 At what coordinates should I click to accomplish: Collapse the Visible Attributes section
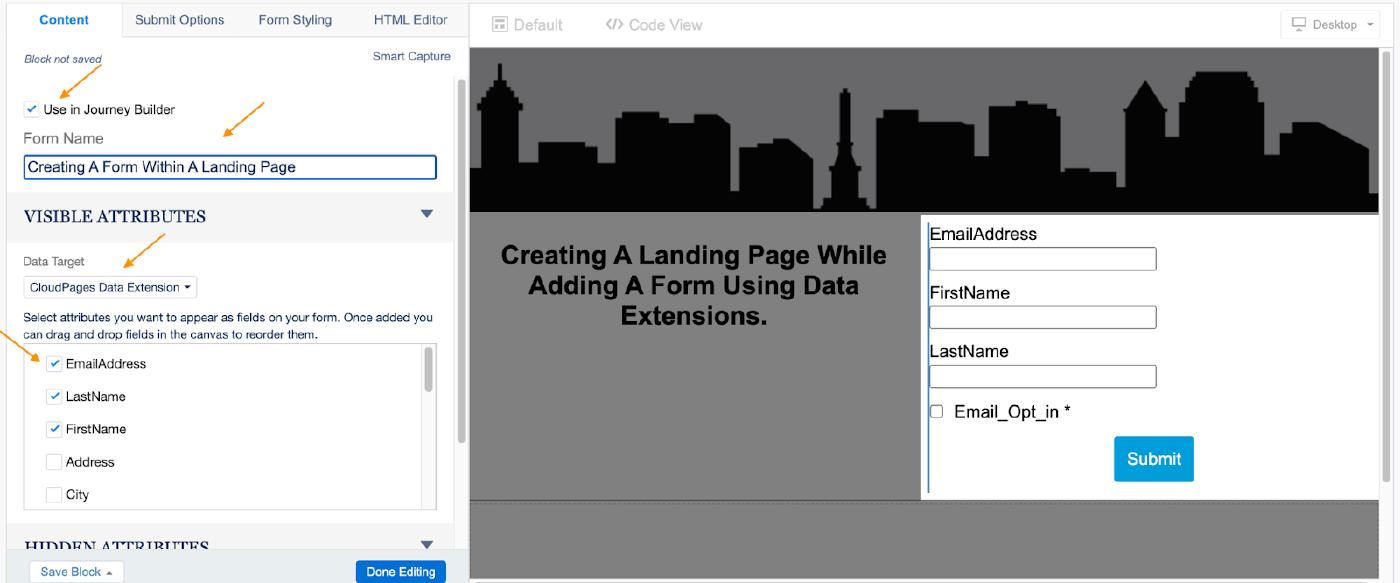pyautogui.click(x=427, y=214)
